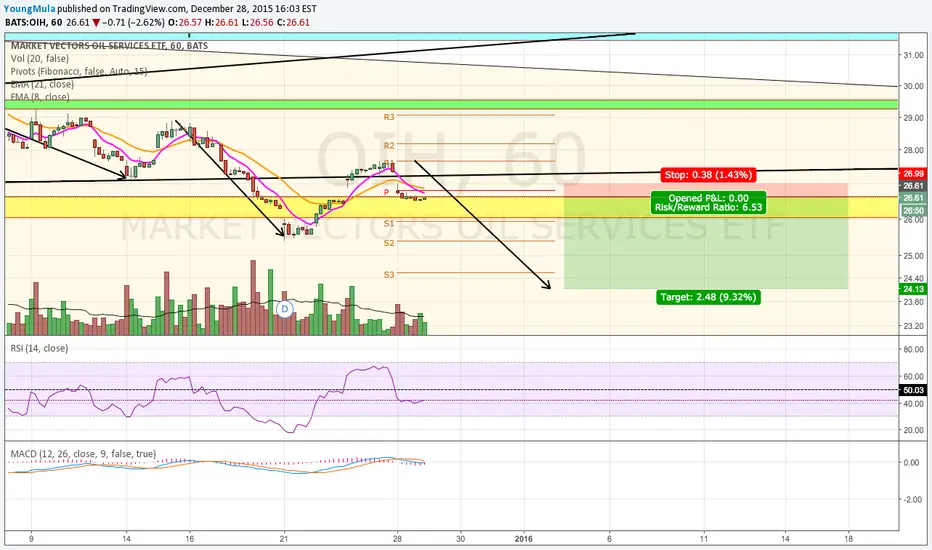Click the green 24.13 target price tag
This screenshot has width=932, height=550.
click(914, 289)
